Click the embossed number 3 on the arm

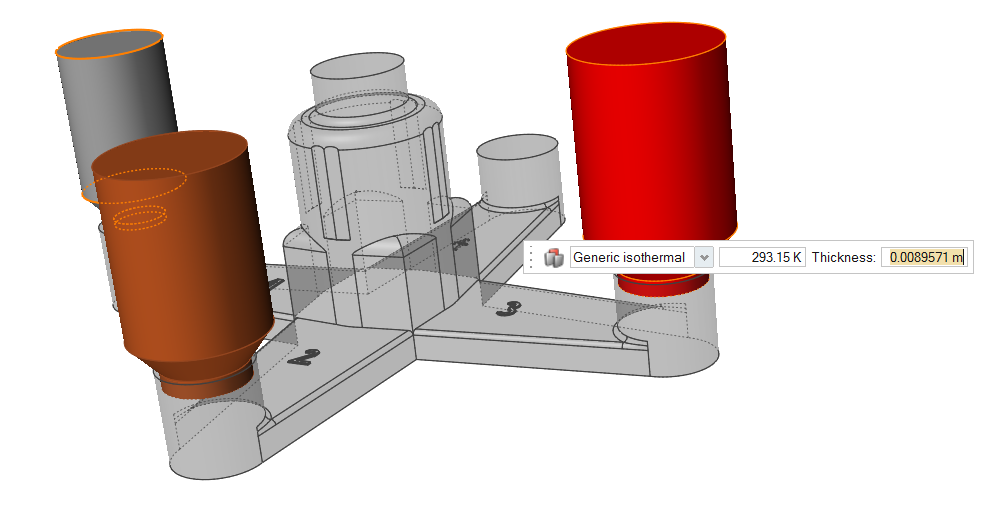coord(509,312)
